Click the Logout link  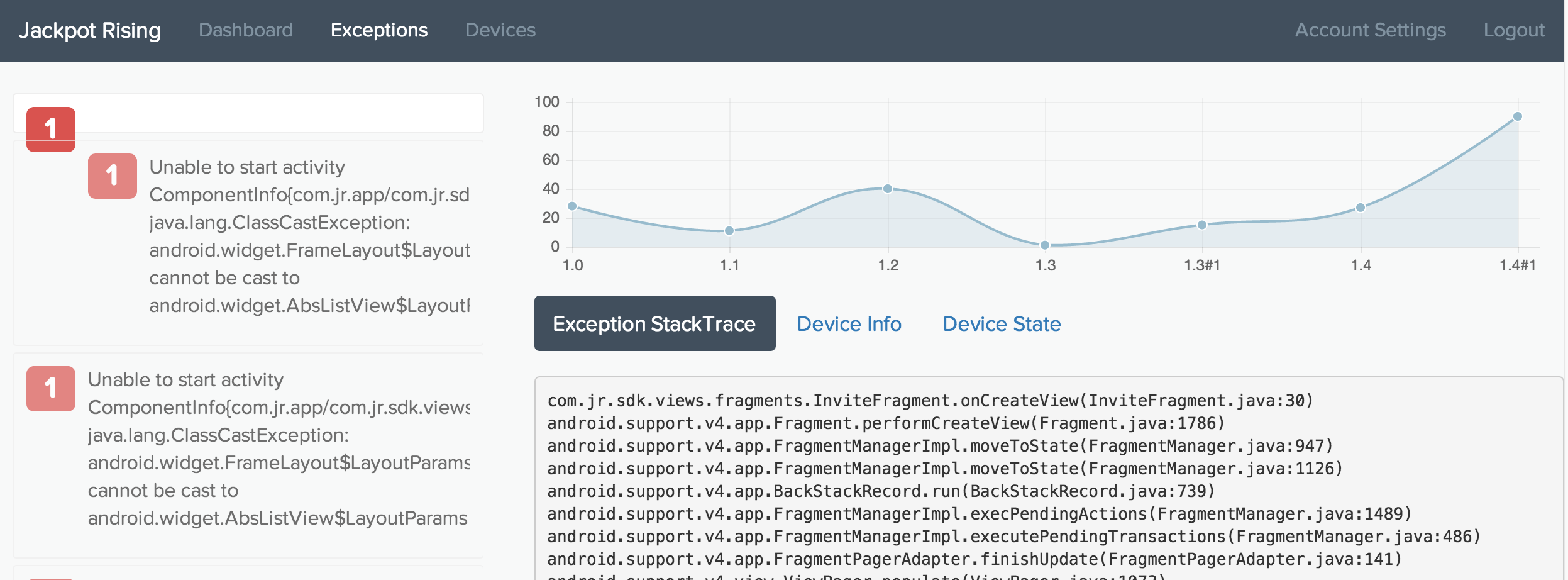click(x=1514, y=30)
